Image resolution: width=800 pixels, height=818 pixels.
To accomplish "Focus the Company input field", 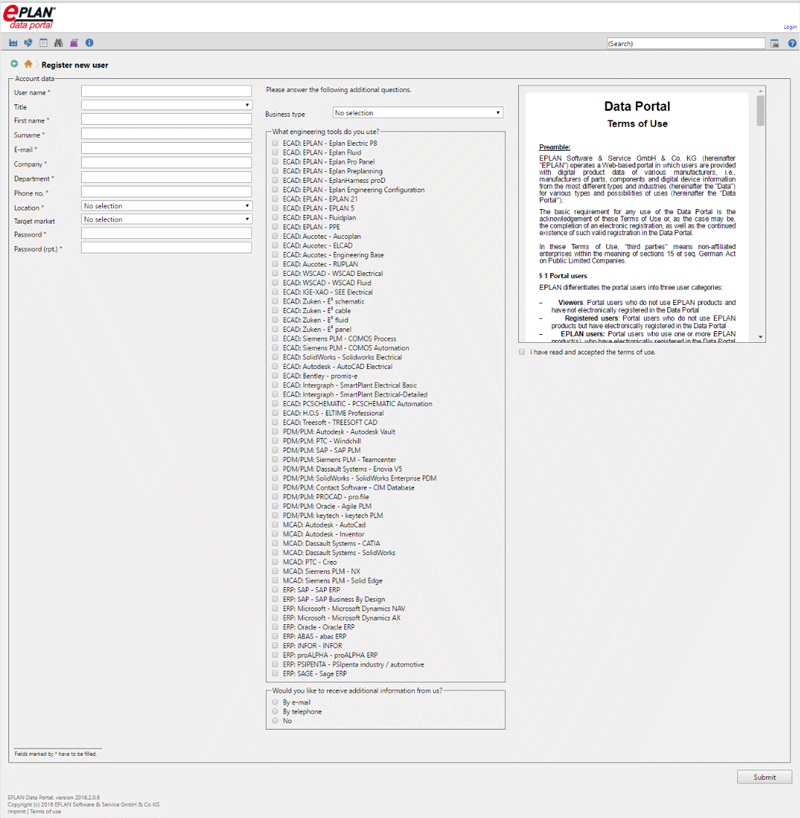I will pos(166,163).
